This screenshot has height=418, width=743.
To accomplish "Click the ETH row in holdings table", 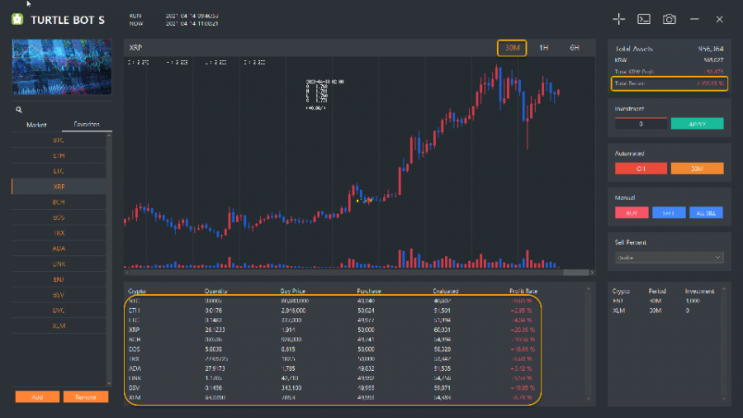I will point(333,310).
